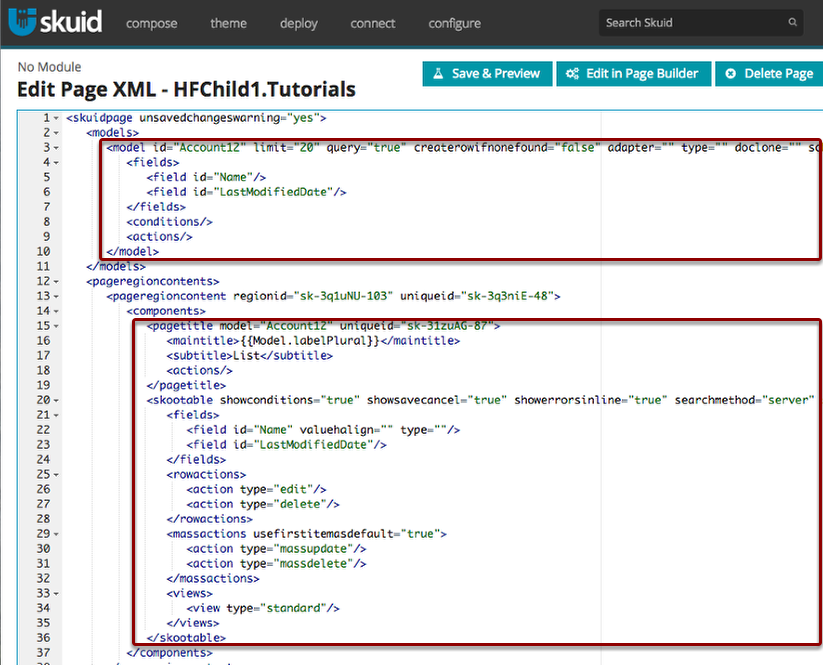Image resolution: width=823 pixels, height=665 pixels.
Task: Collapse line 15 pagetitle fold arrow
Action: 56,326
